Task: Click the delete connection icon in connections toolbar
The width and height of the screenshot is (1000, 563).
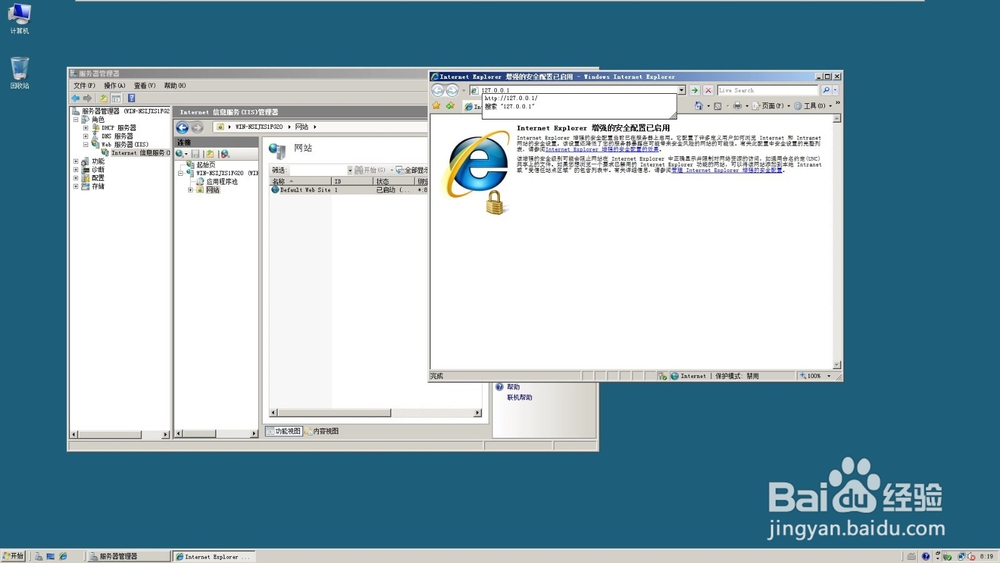Action: 224,154
